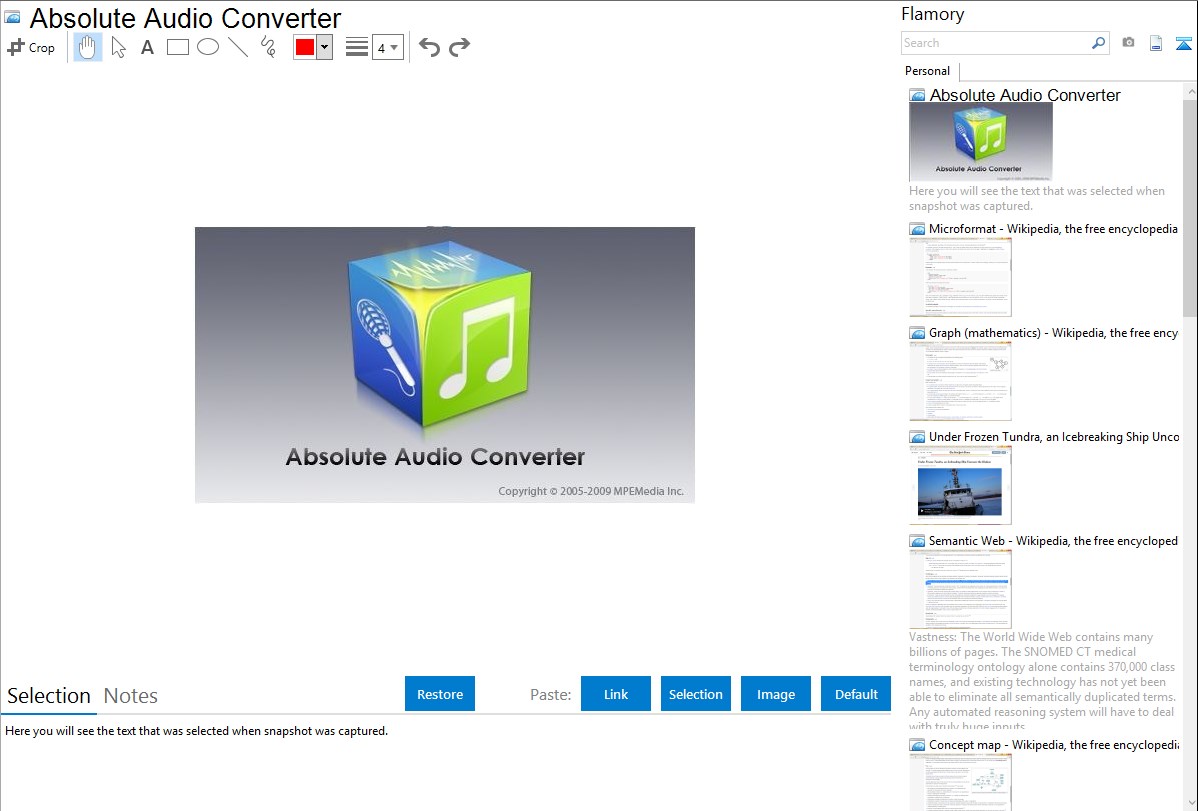Open the color picker dropdown arrow
Image resolution: width=1198 pixels, height=811 pixels.
coord(325,47)
